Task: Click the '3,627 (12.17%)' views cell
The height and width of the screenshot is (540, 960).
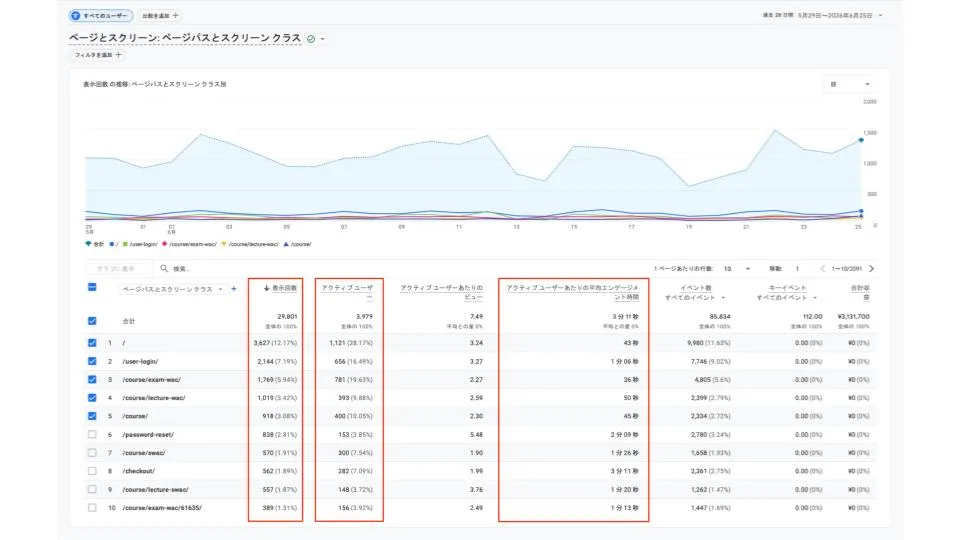Action: [275, 343]
